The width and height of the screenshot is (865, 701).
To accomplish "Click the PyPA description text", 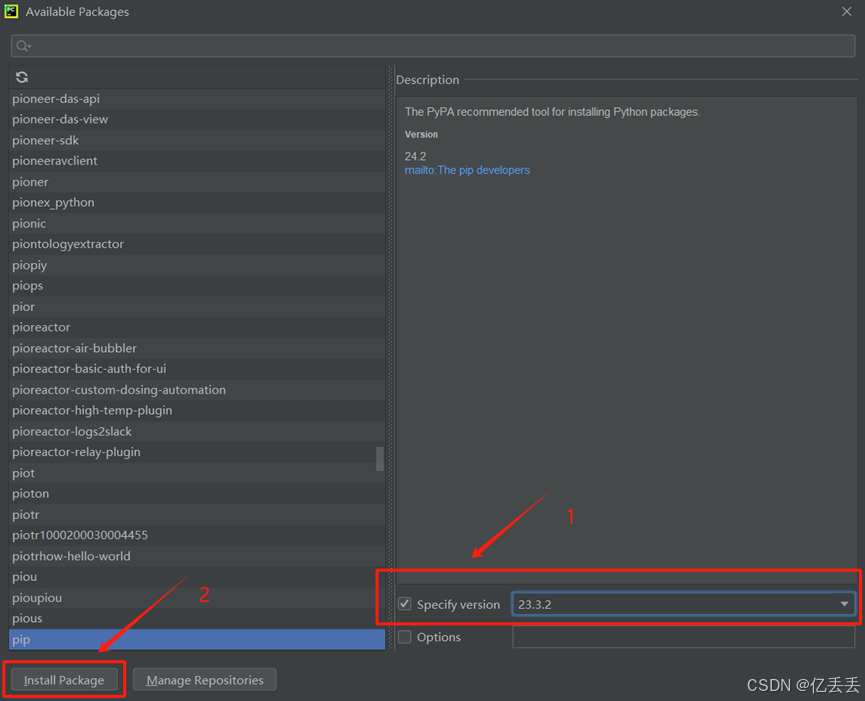I will 552,112.
